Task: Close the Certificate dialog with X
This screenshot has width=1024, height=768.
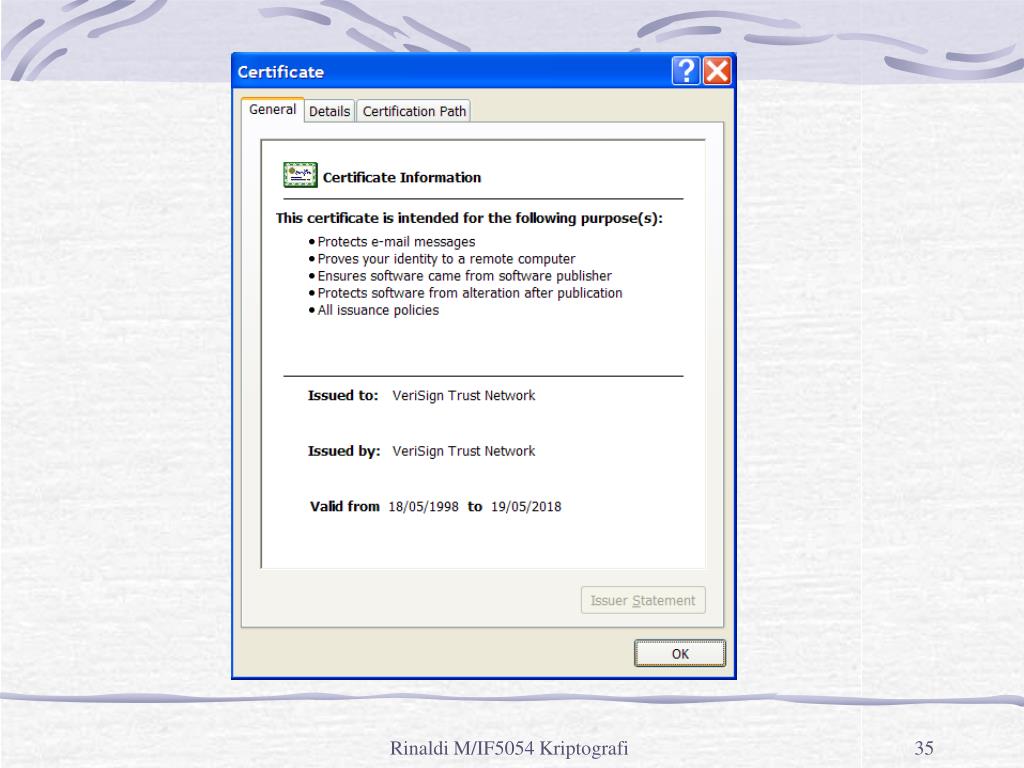Action: click(x=717, y=71)
